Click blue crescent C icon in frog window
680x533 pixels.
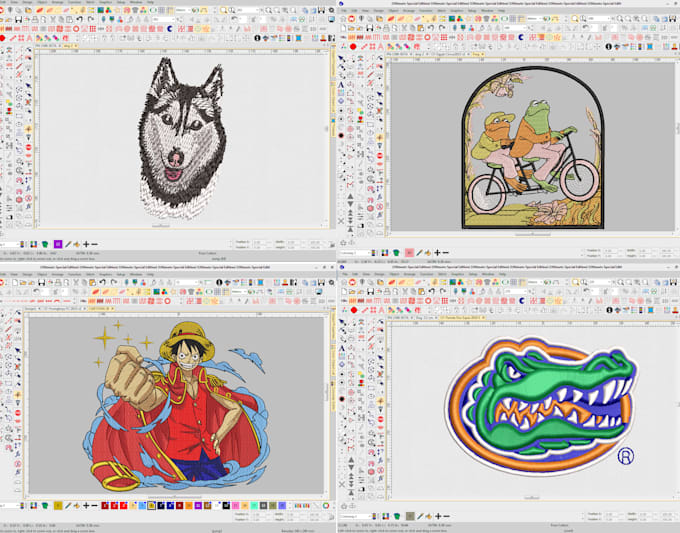(x=521, y=37)
